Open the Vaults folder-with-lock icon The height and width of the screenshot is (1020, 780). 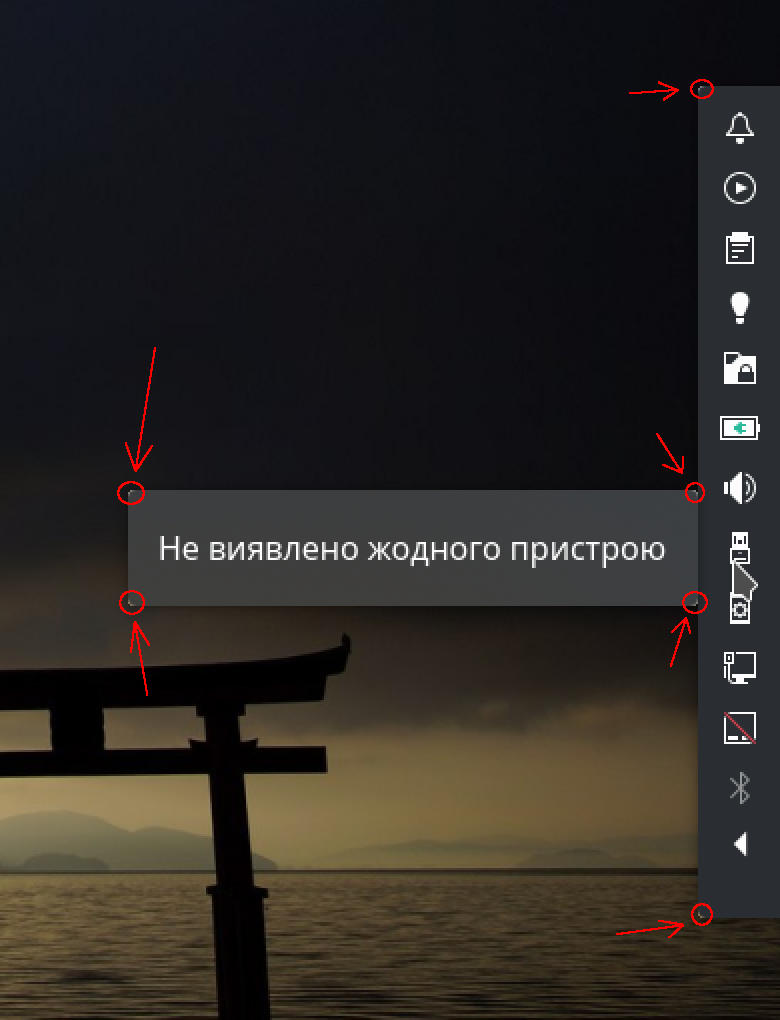click(x=740, y=368)
